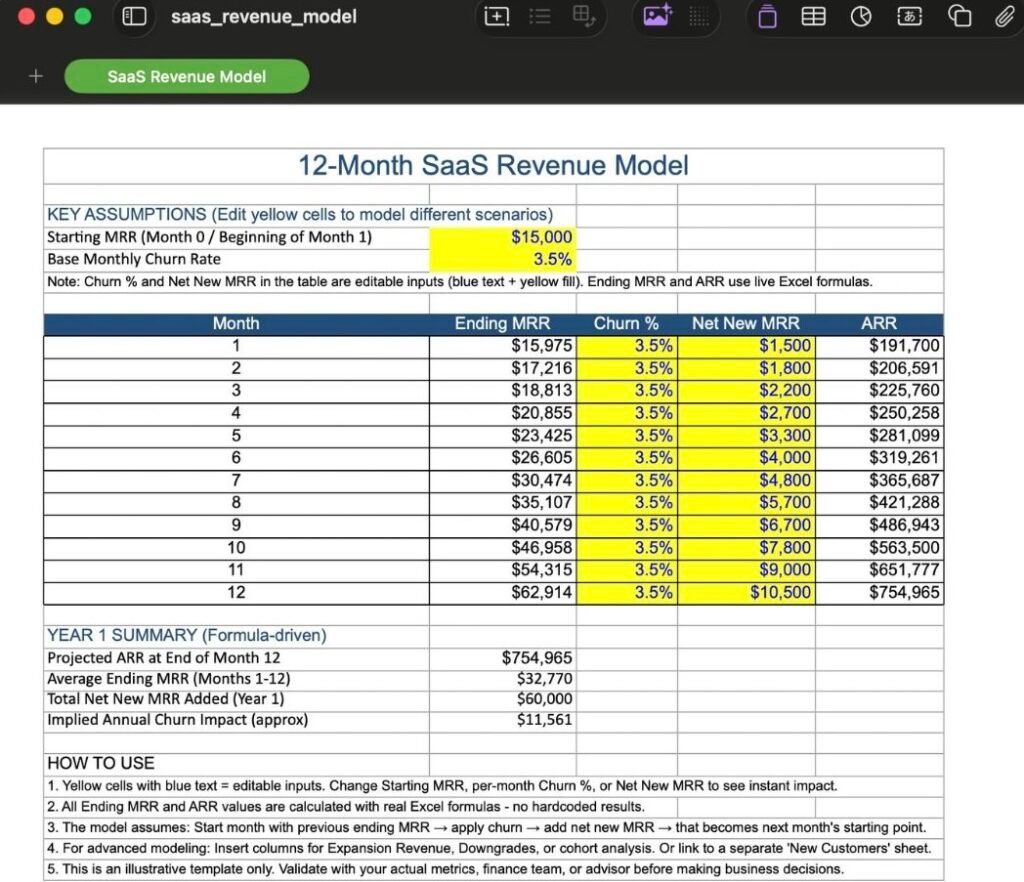This screenshot has width=1024, height=882.
Task: Select Month 4 Ending MRR cell $20,855
Action: [503, 413]
